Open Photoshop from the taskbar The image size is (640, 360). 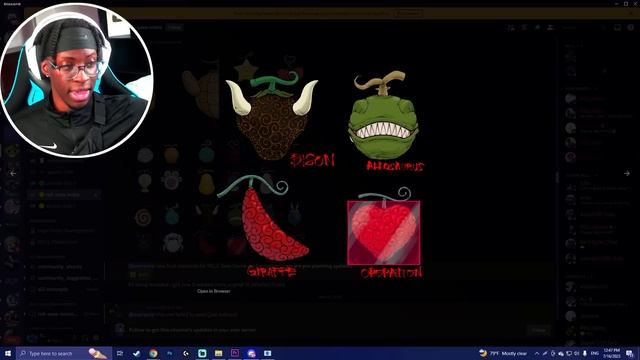(x=169, y=353)
